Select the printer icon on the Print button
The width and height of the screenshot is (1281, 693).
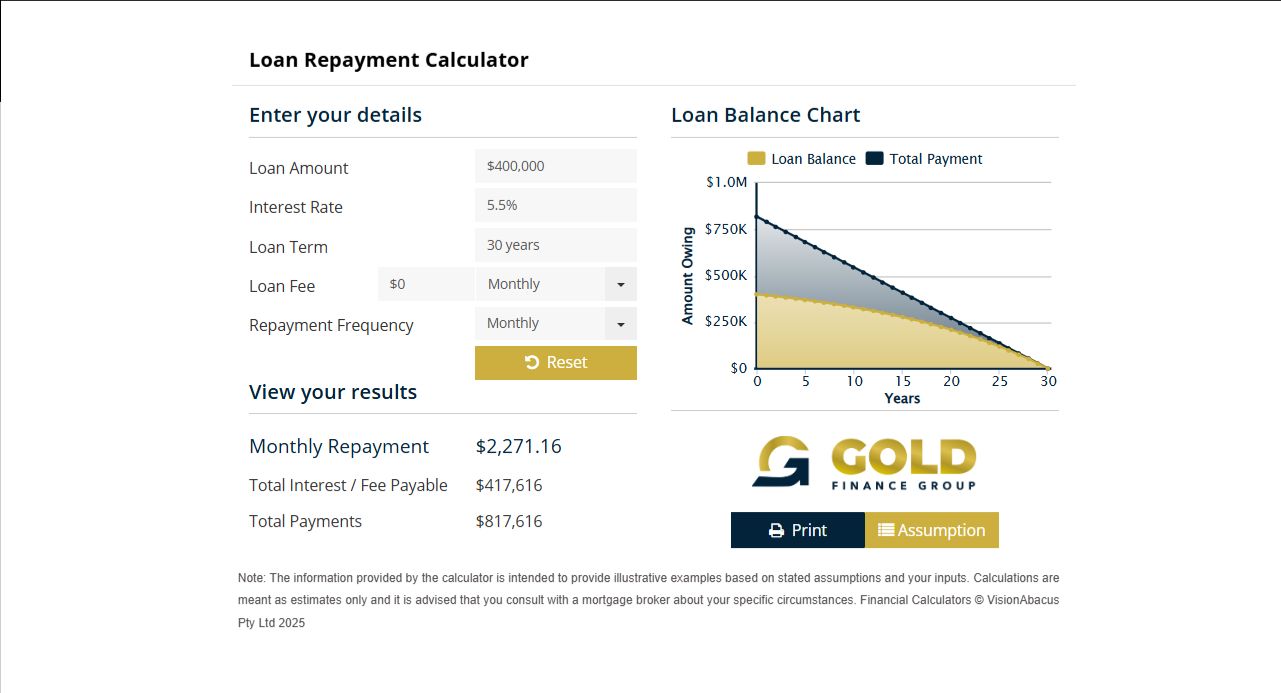tap(775, 529)
